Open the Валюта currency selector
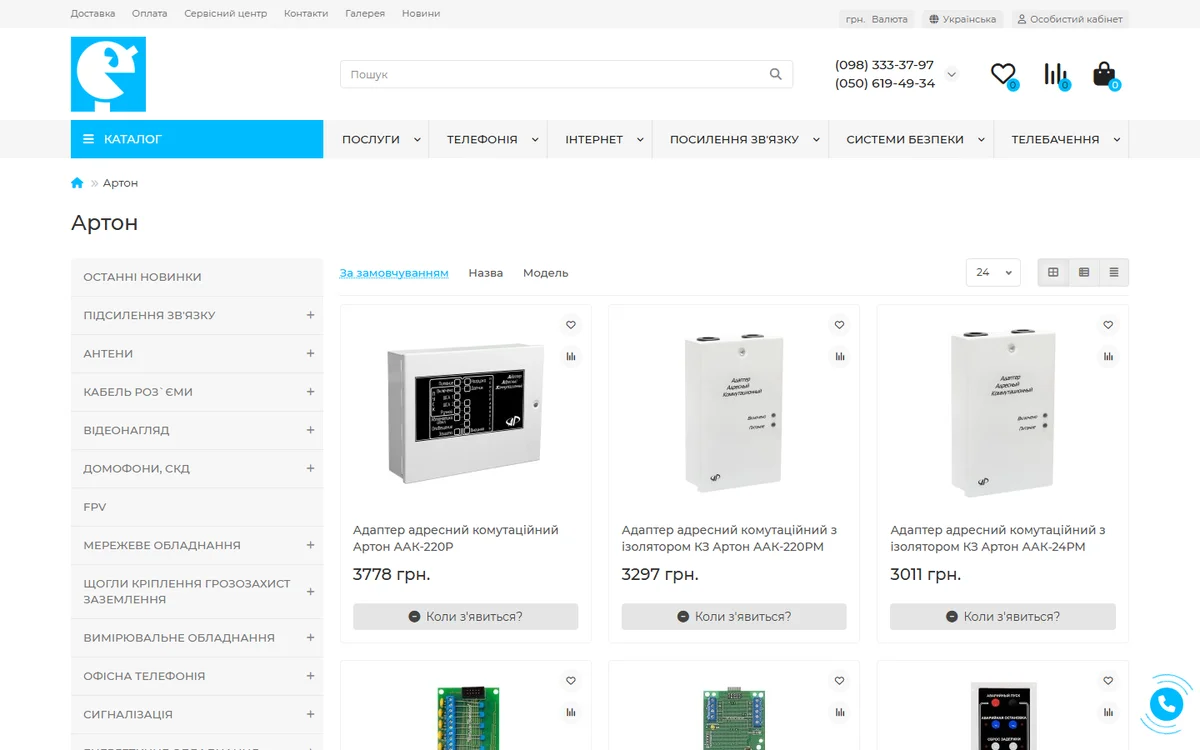 pos(877,19)
